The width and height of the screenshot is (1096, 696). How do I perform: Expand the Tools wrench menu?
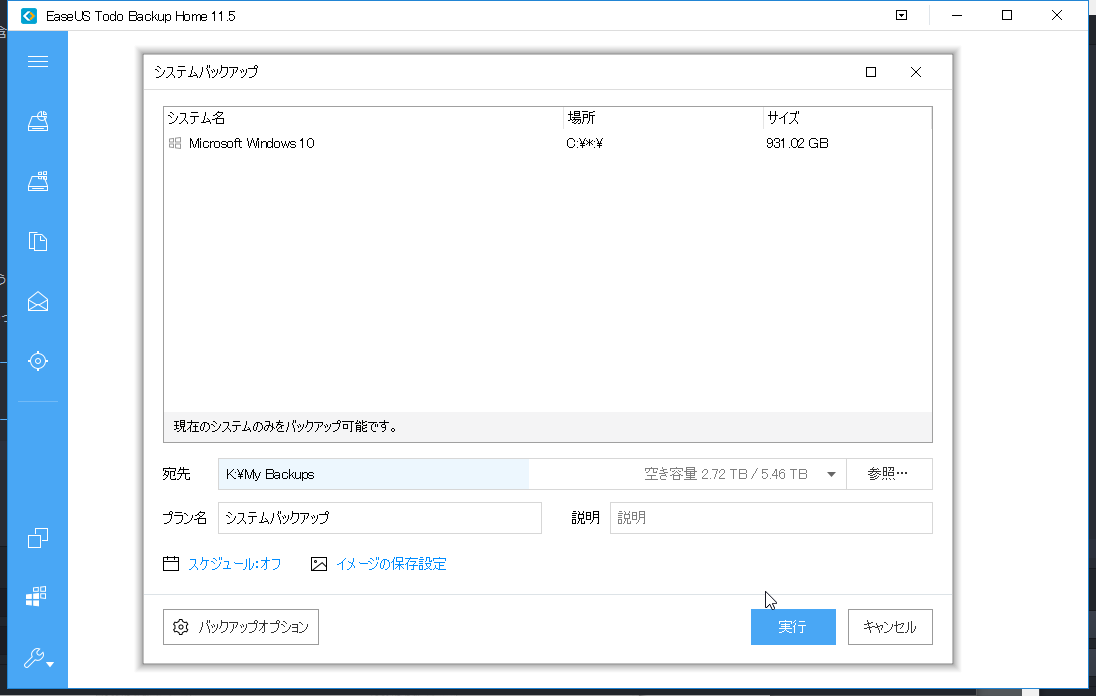pos(38,658)
